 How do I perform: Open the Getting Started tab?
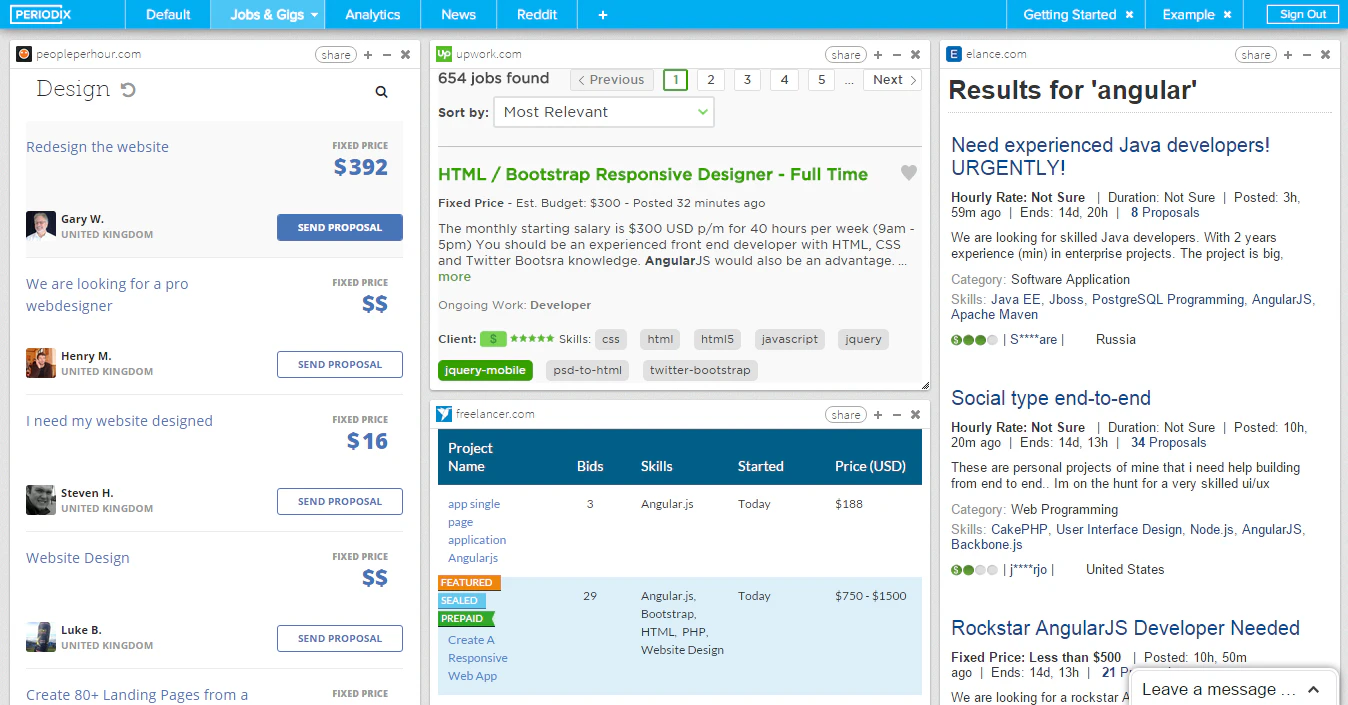1069,14
